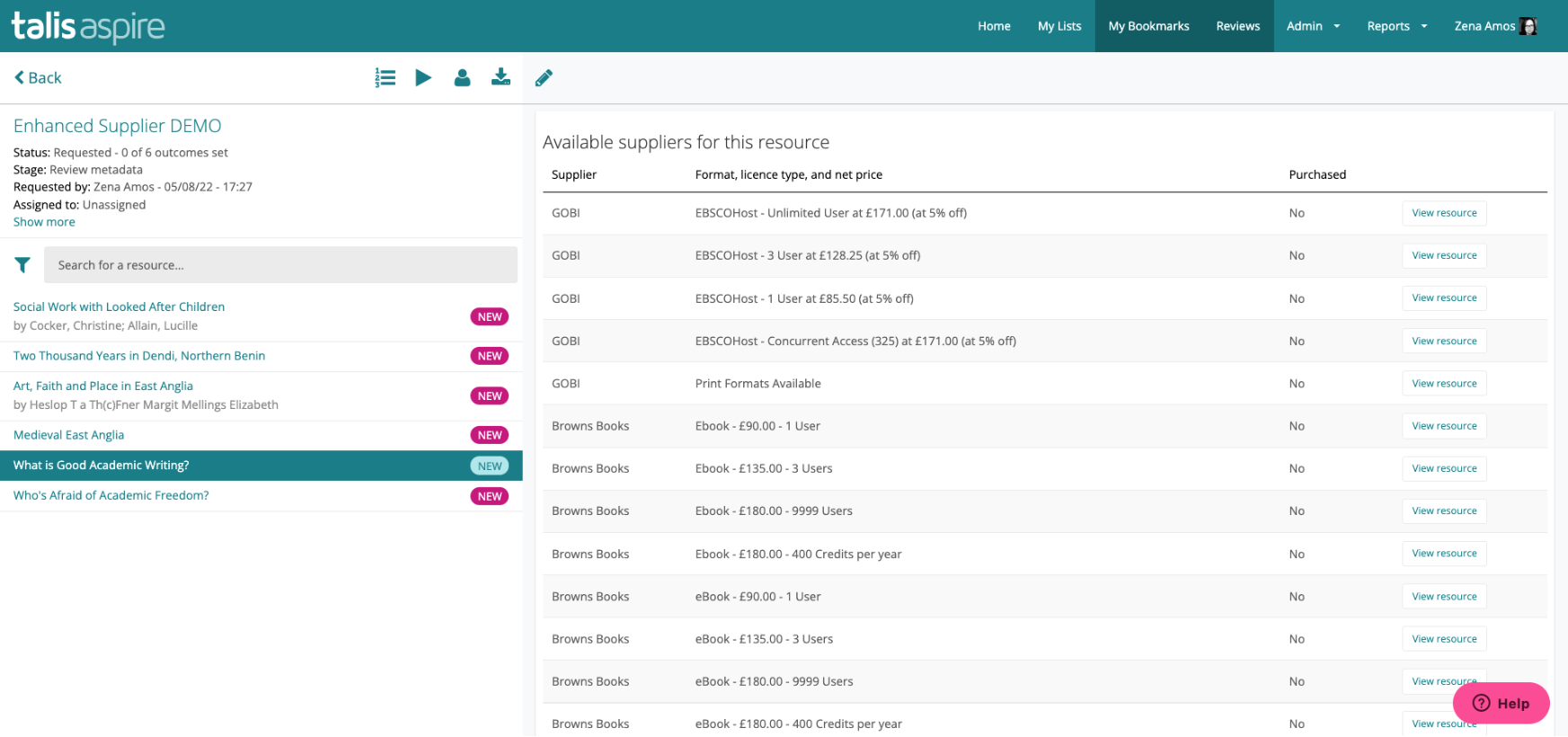This screenshot has height=737, width=1568.
Task: Expand details with Show more
Action: pos(44,222)
